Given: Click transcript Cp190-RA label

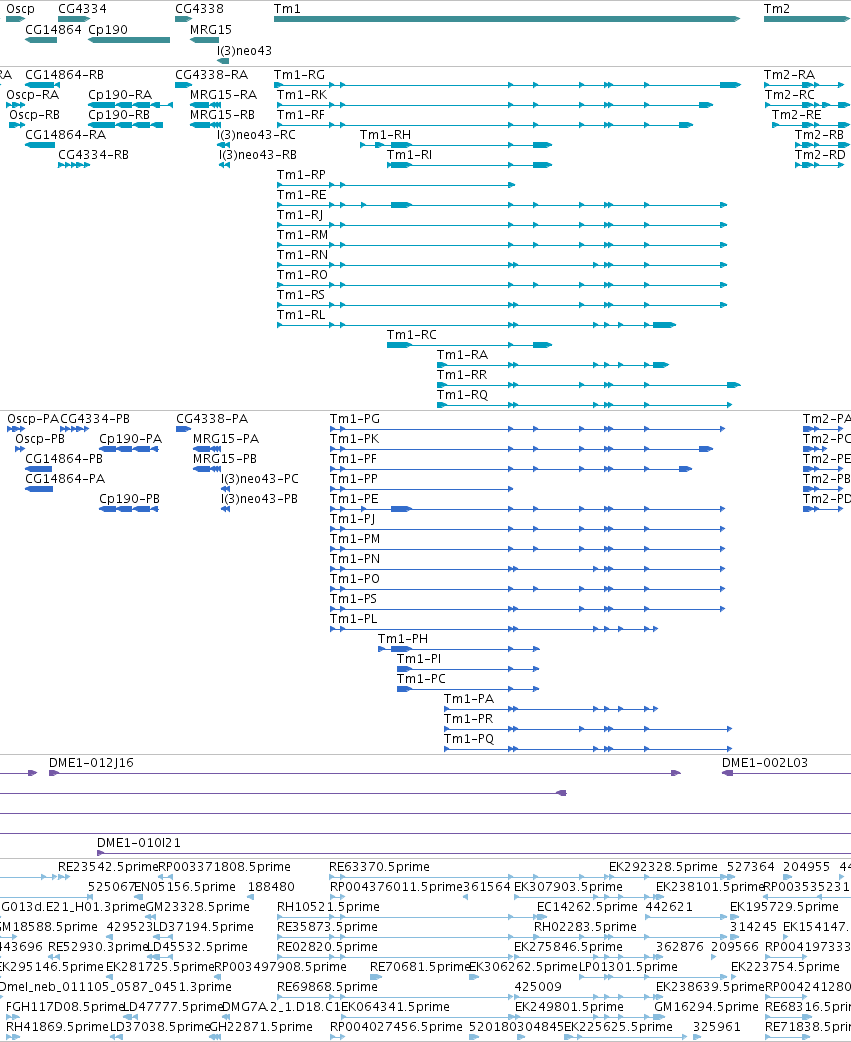Looking at the screenshot, I should (120, 95).
